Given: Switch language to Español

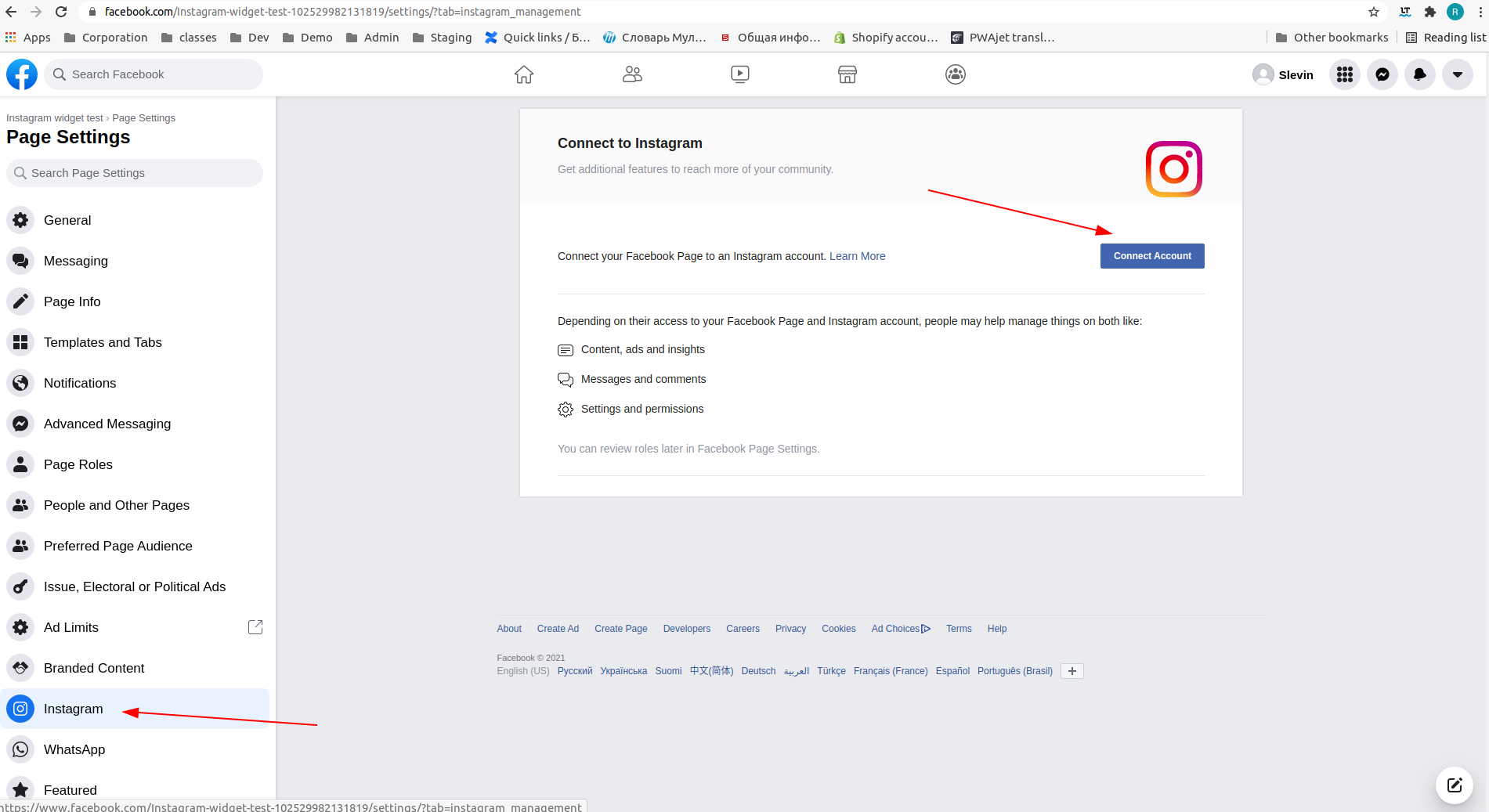Looking at the screenshot, I should 952,671.
